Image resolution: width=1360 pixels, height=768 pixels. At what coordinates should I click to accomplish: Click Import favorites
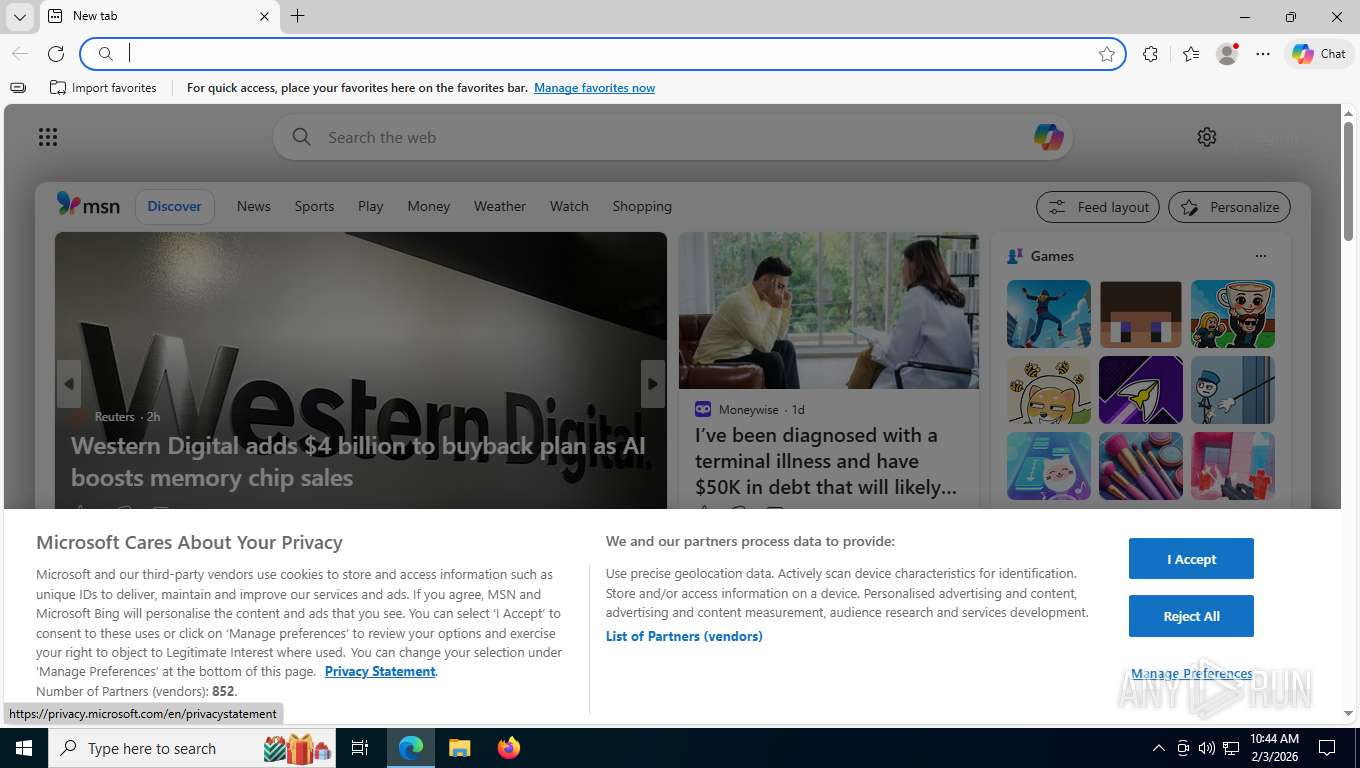pyautogui.click(x=103, y=88)
